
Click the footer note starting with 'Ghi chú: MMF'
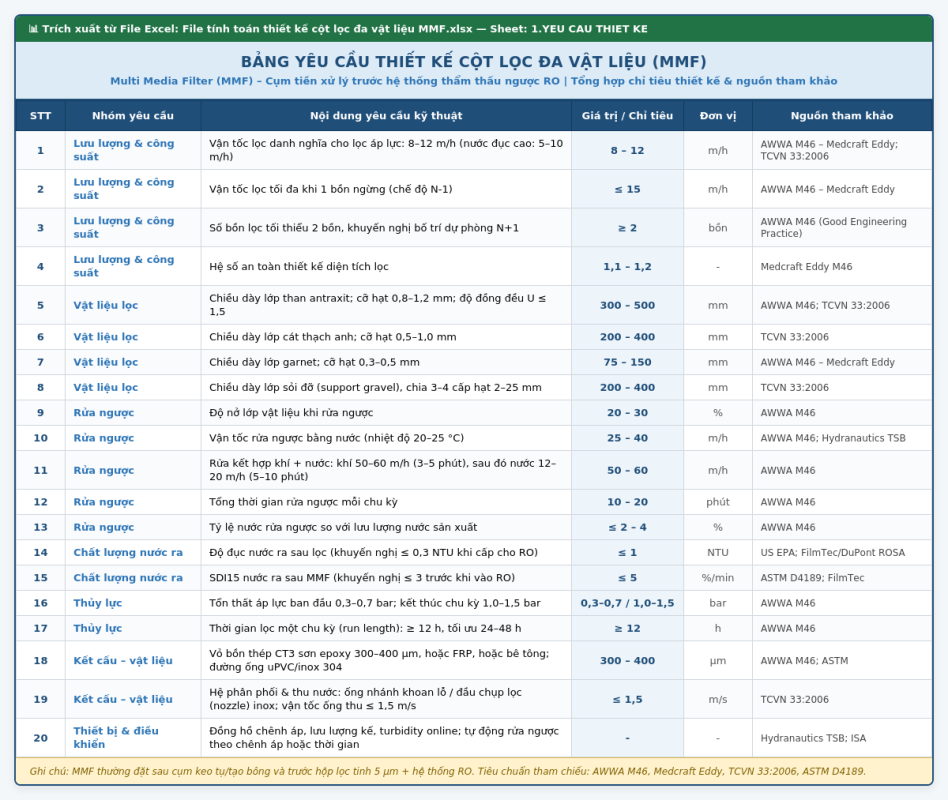point(447,772)
